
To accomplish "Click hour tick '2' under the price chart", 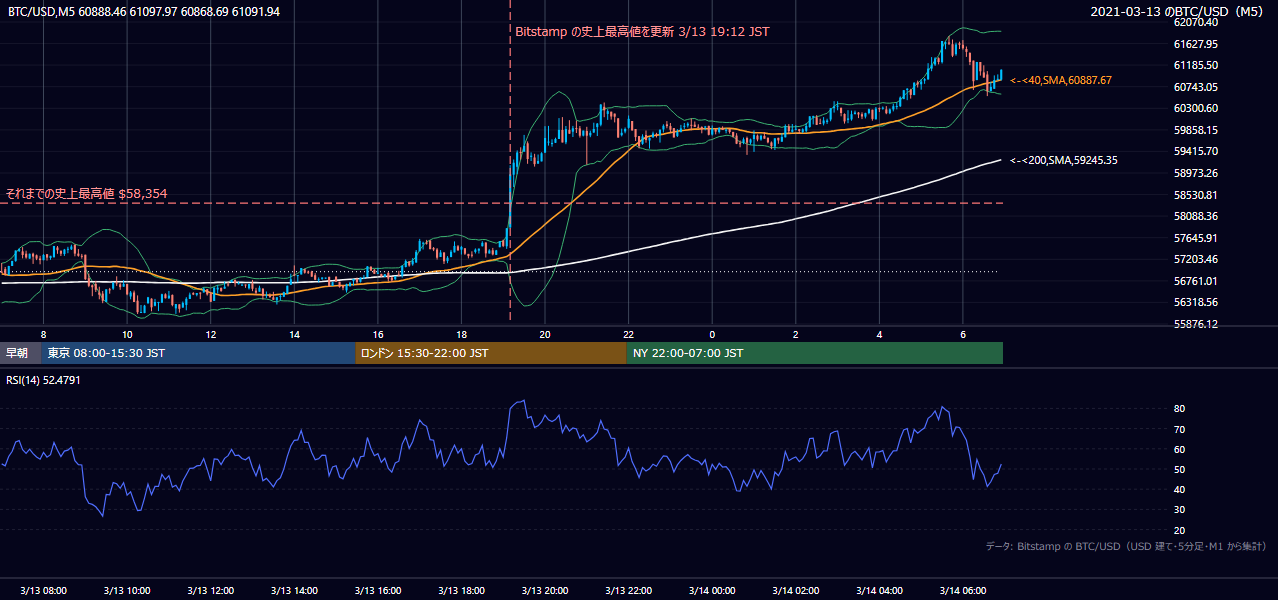I will click(x=796, y=334).
